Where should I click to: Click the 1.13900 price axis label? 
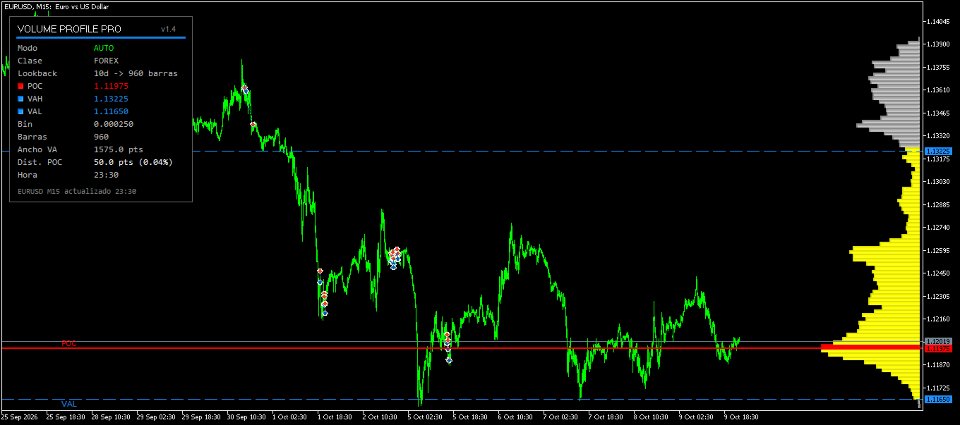coord(939,44)
